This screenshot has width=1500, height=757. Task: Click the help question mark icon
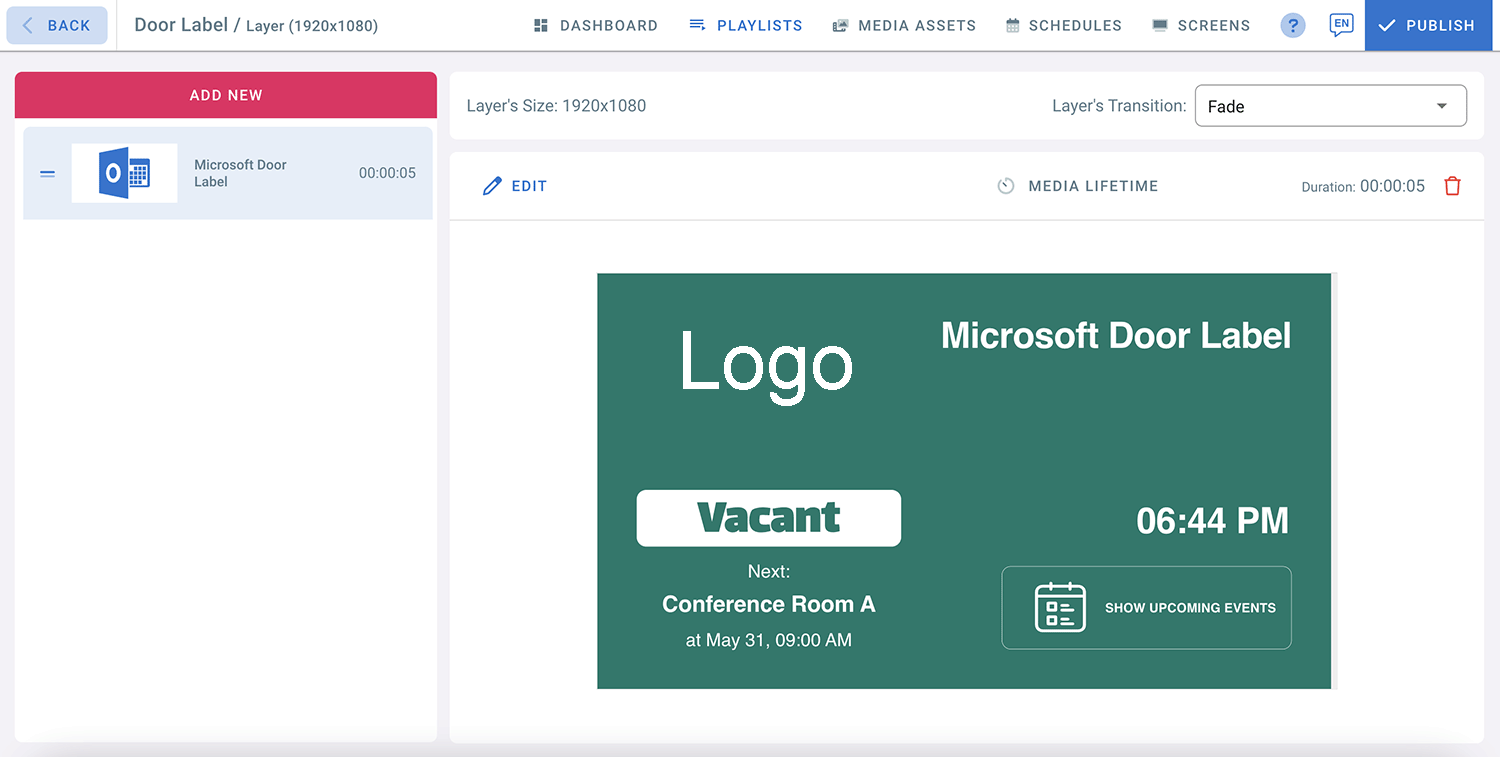[x=1293, y=26]
